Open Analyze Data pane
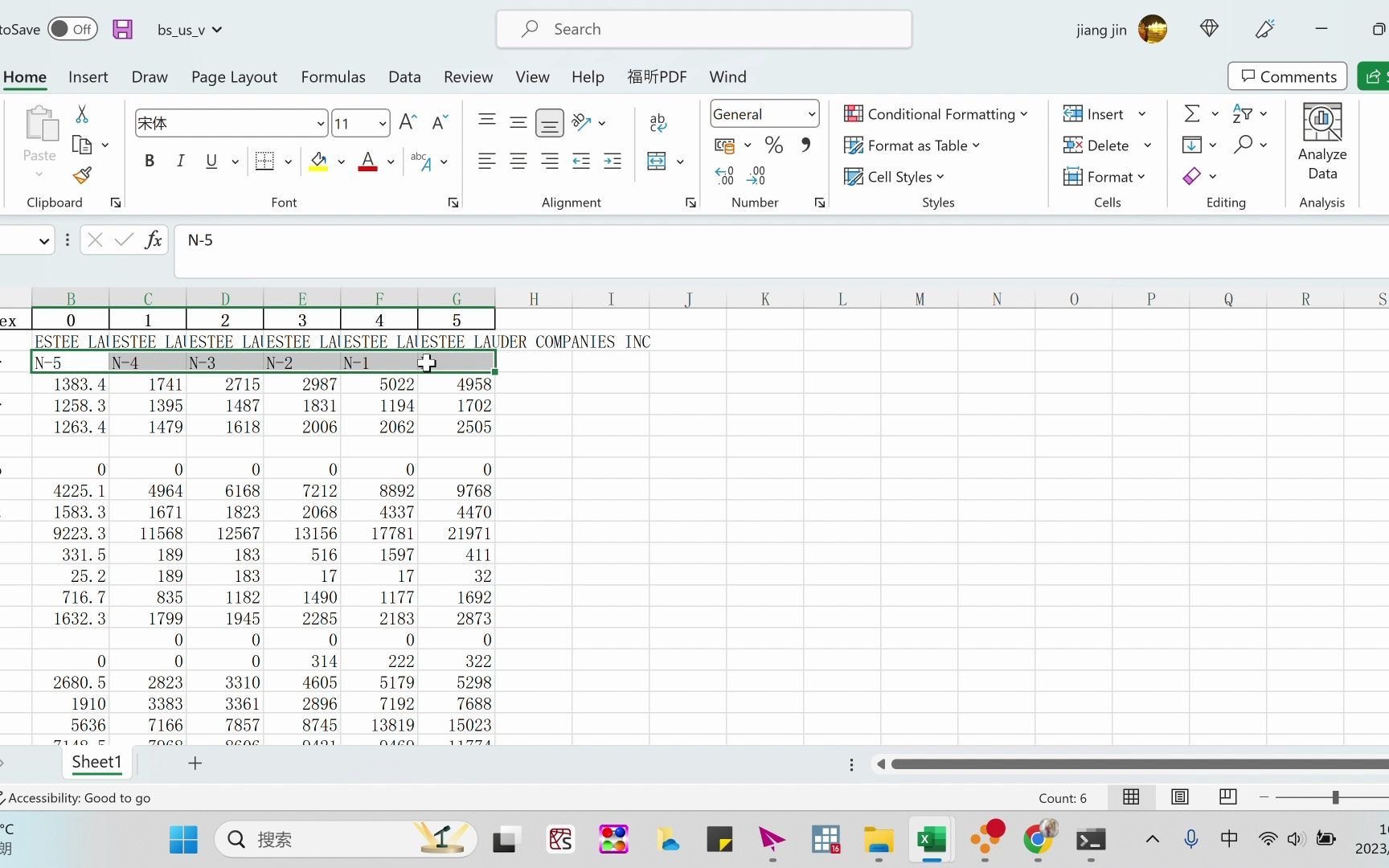The image size is (1389, 868). (x=1322, y=142)
